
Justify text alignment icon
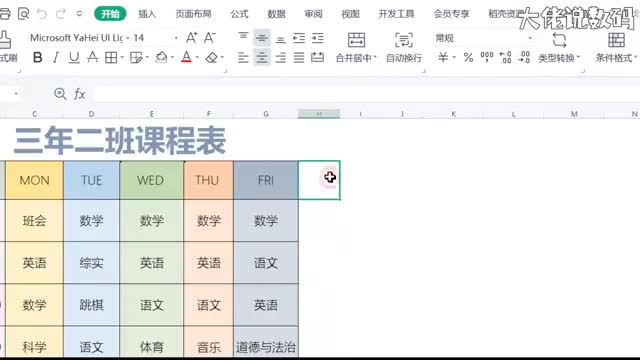(299, 58)
